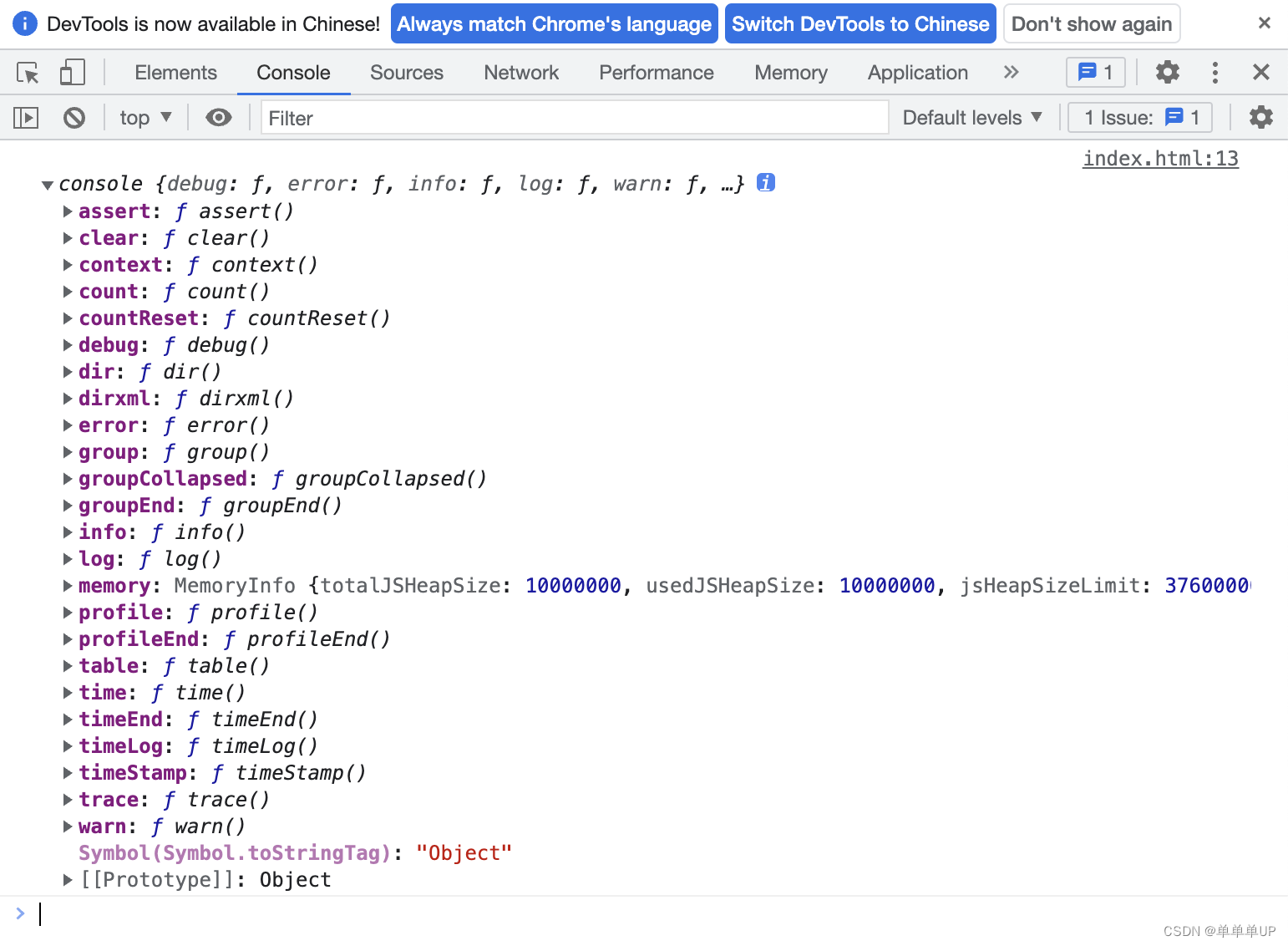Image resolution: width=1288 pixels, height=946 pixels.
Task: Expand the profile function entry
Action: pyautogui.click(x=68, y=613)
